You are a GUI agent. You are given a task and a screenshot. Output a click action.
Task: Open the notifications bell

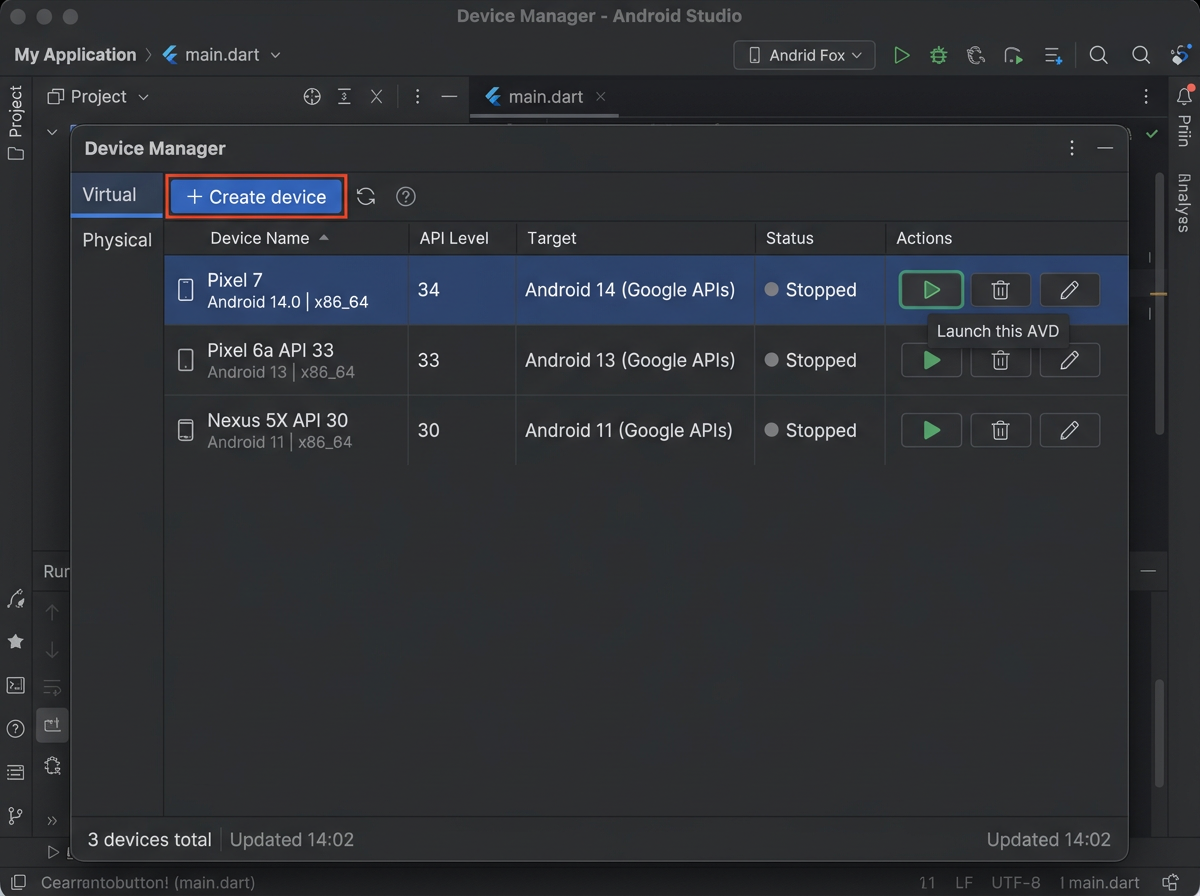pos(1184,97)
